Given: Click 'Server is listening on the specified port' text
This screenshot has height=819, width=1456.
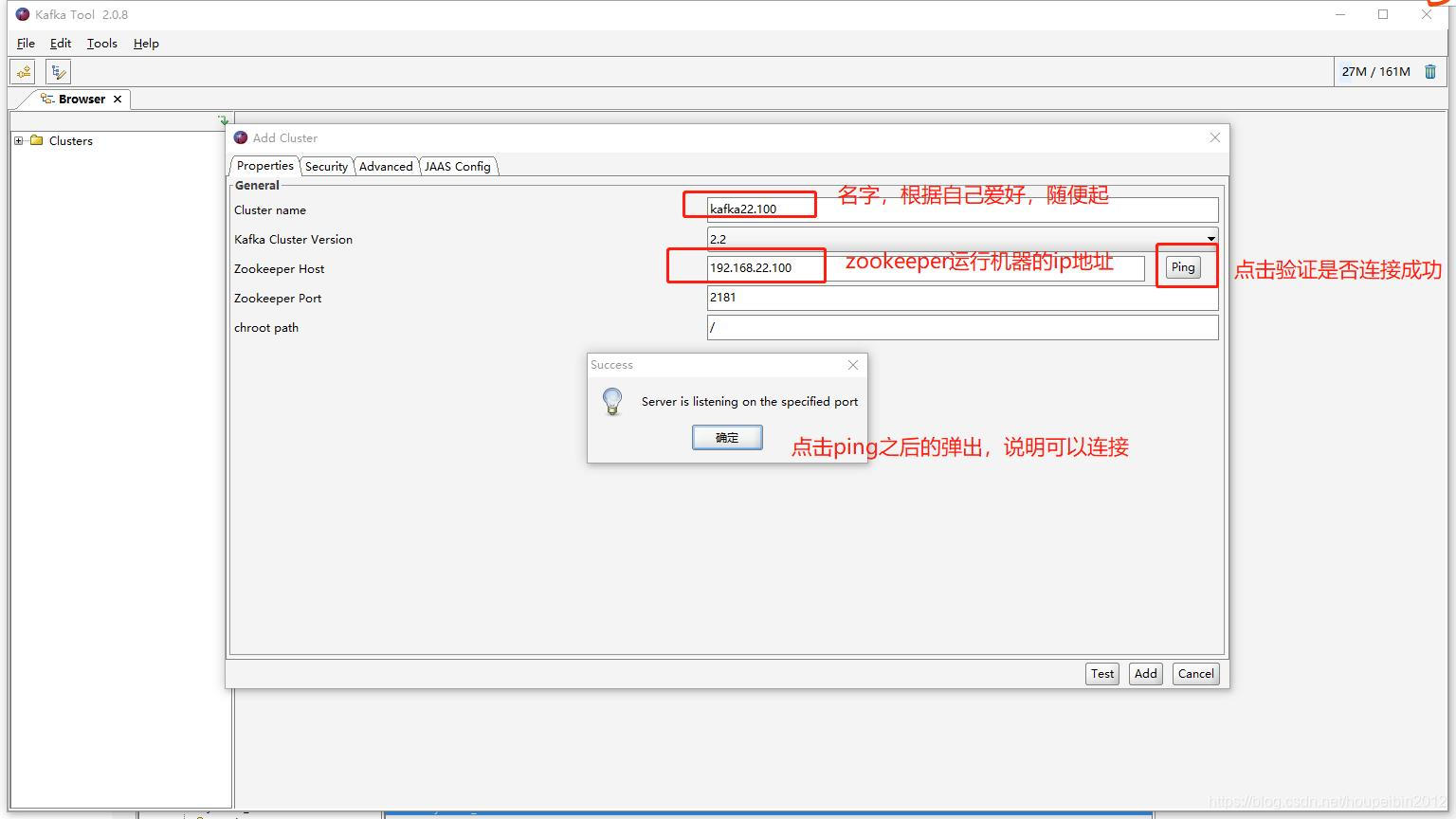Looking at the screenshot, I should click(750, 402).
